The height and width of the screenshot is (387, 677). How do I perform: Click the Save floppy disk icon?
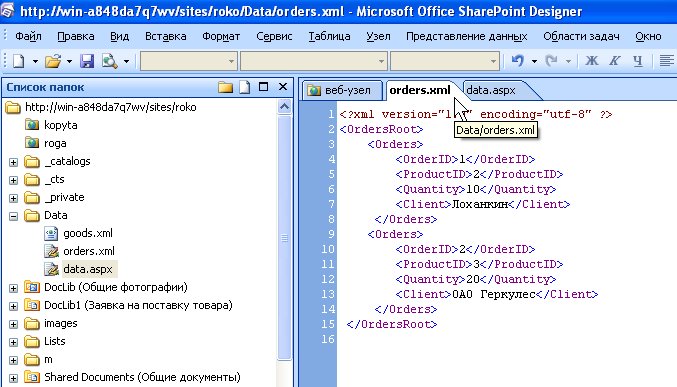87,61
